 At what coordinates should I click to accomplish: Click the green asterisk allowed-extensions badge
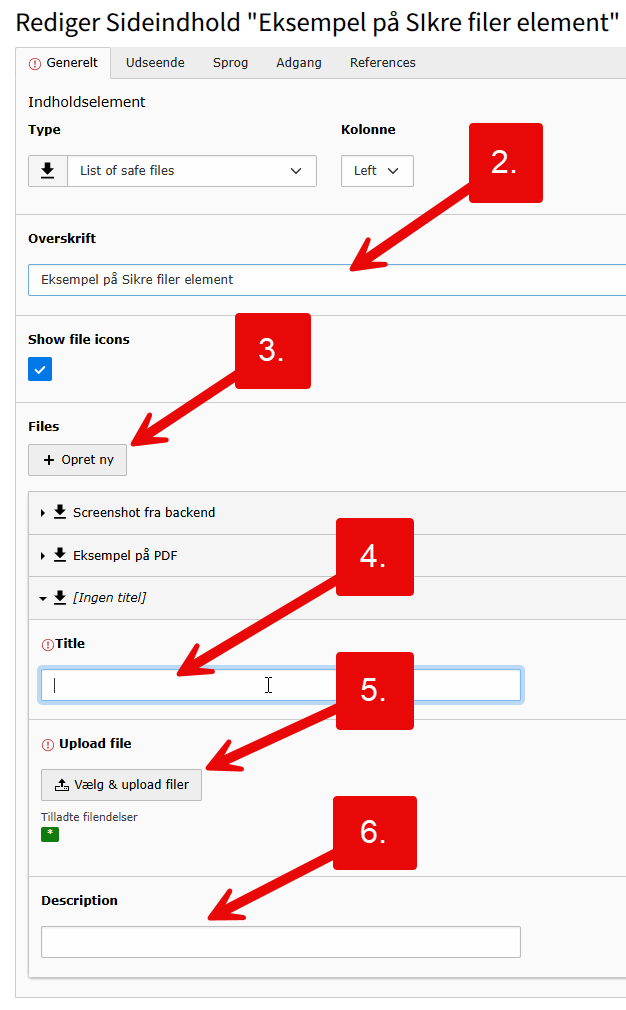[50, 834]
